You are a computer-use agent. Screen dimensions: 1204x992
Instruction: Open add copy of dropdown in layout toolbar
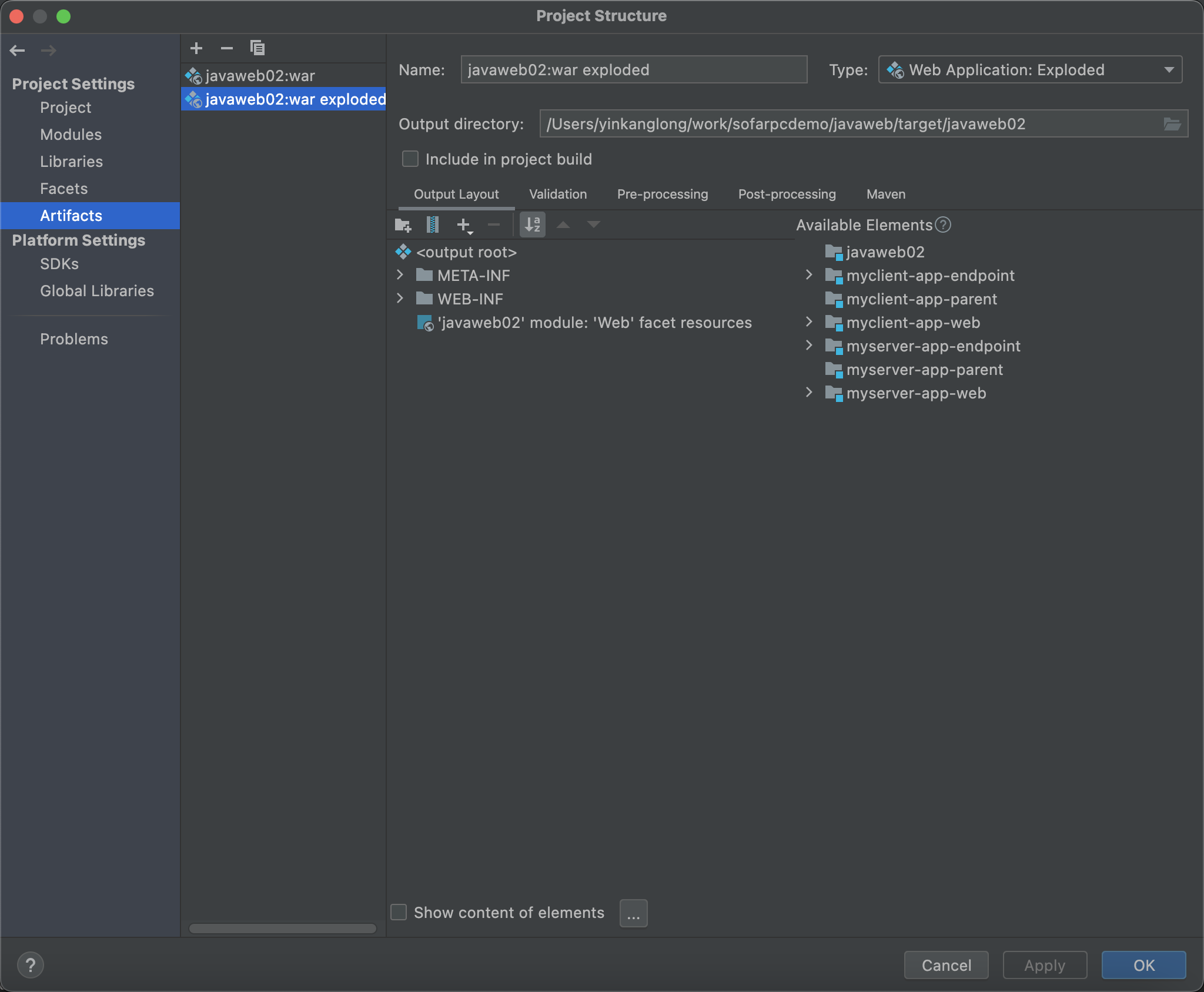pyautogui.click(x=464, y=225)
